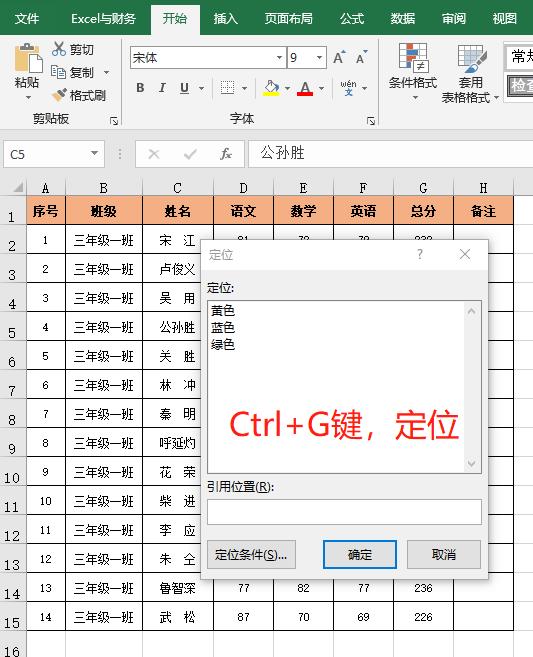
Task: Cancel the formula bar entry with X
Action: coord(154,154)
